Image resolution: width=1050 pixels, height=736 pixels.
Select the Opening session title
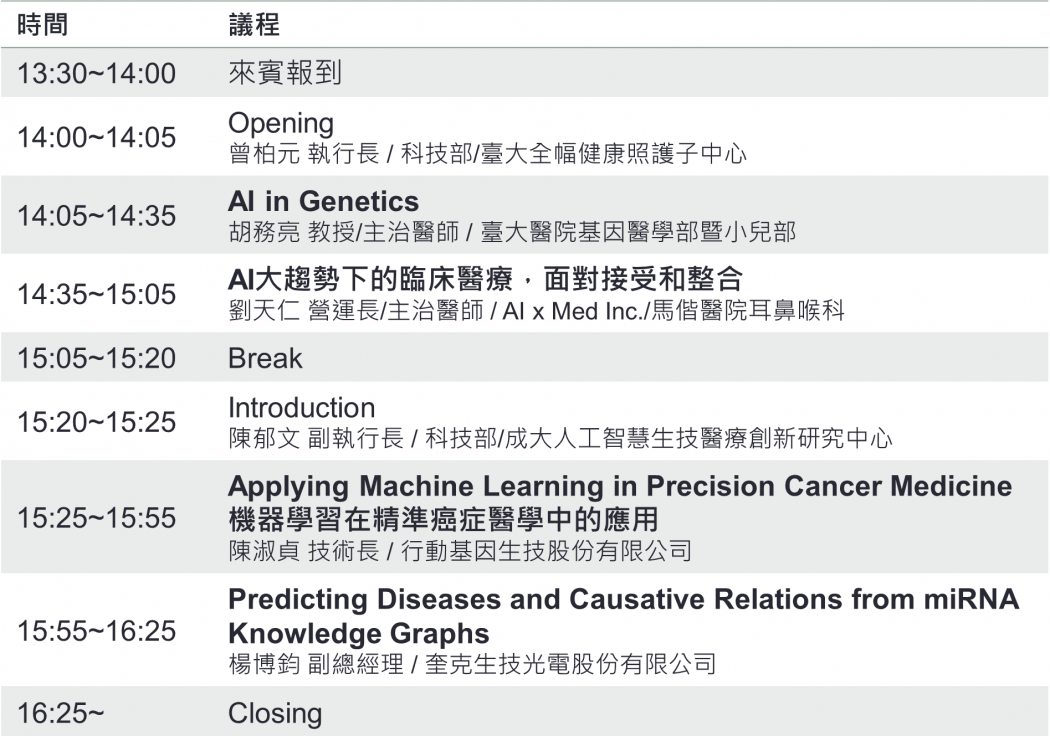tap(281, 124)
